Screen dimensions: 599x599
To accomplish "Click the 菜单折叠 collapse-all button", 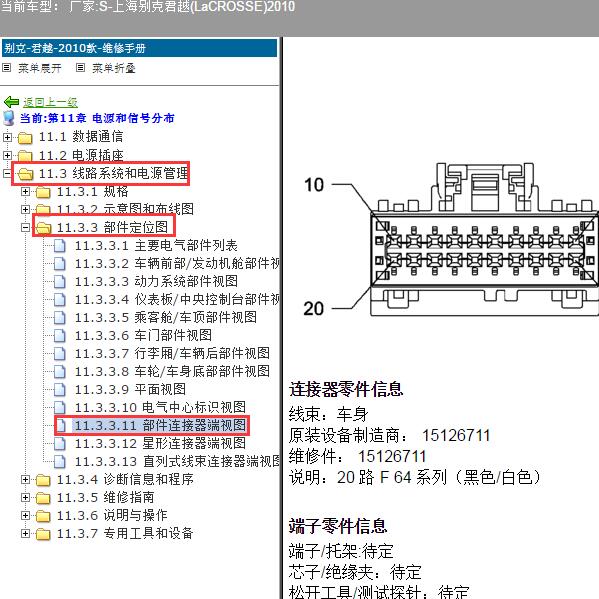I will point(114,68).
